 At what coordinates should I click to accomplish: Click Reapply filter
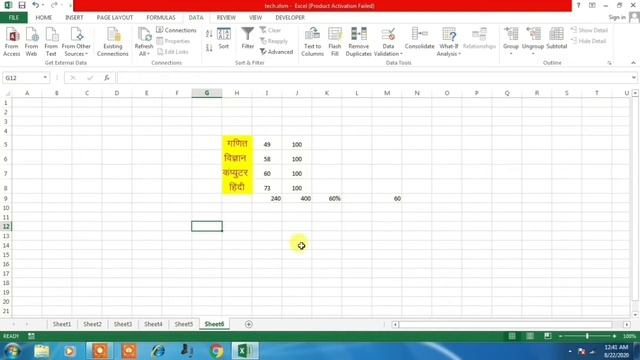pos(274,41)
